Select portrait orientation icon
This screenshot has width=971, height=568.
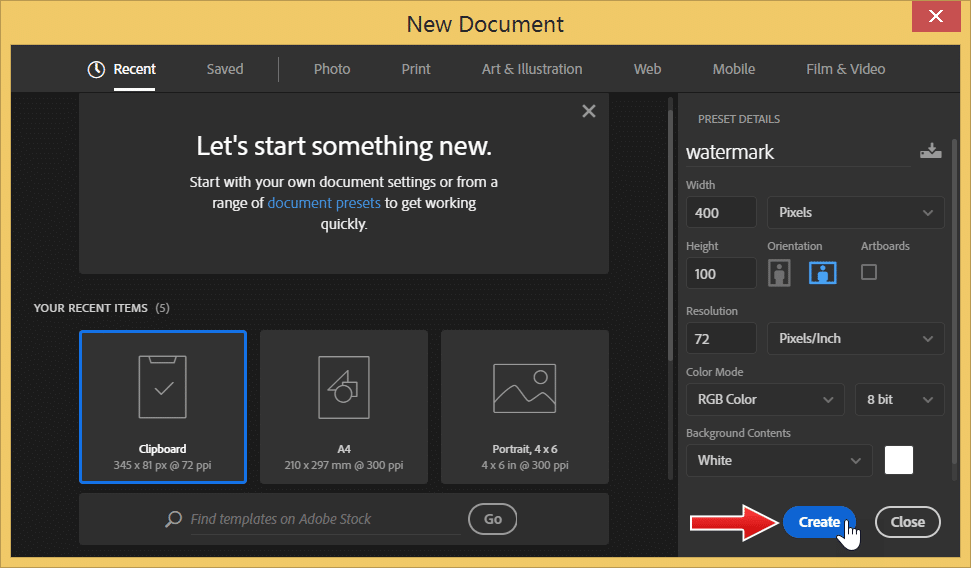779,272
